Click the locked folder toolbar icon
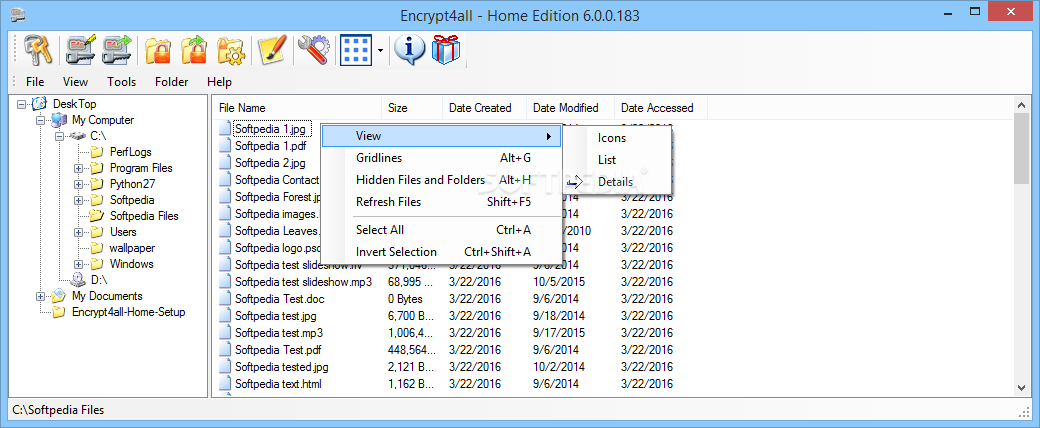 159,50
